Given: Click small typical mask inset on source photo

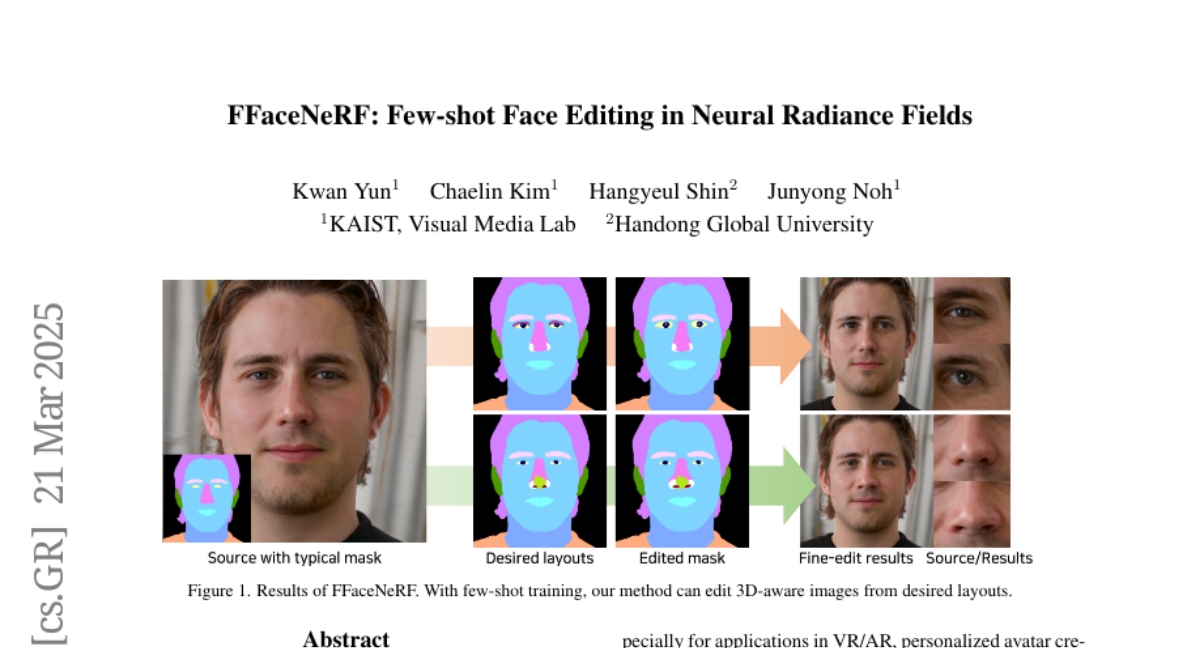Looking at the screenshot, I should [207, 498].
